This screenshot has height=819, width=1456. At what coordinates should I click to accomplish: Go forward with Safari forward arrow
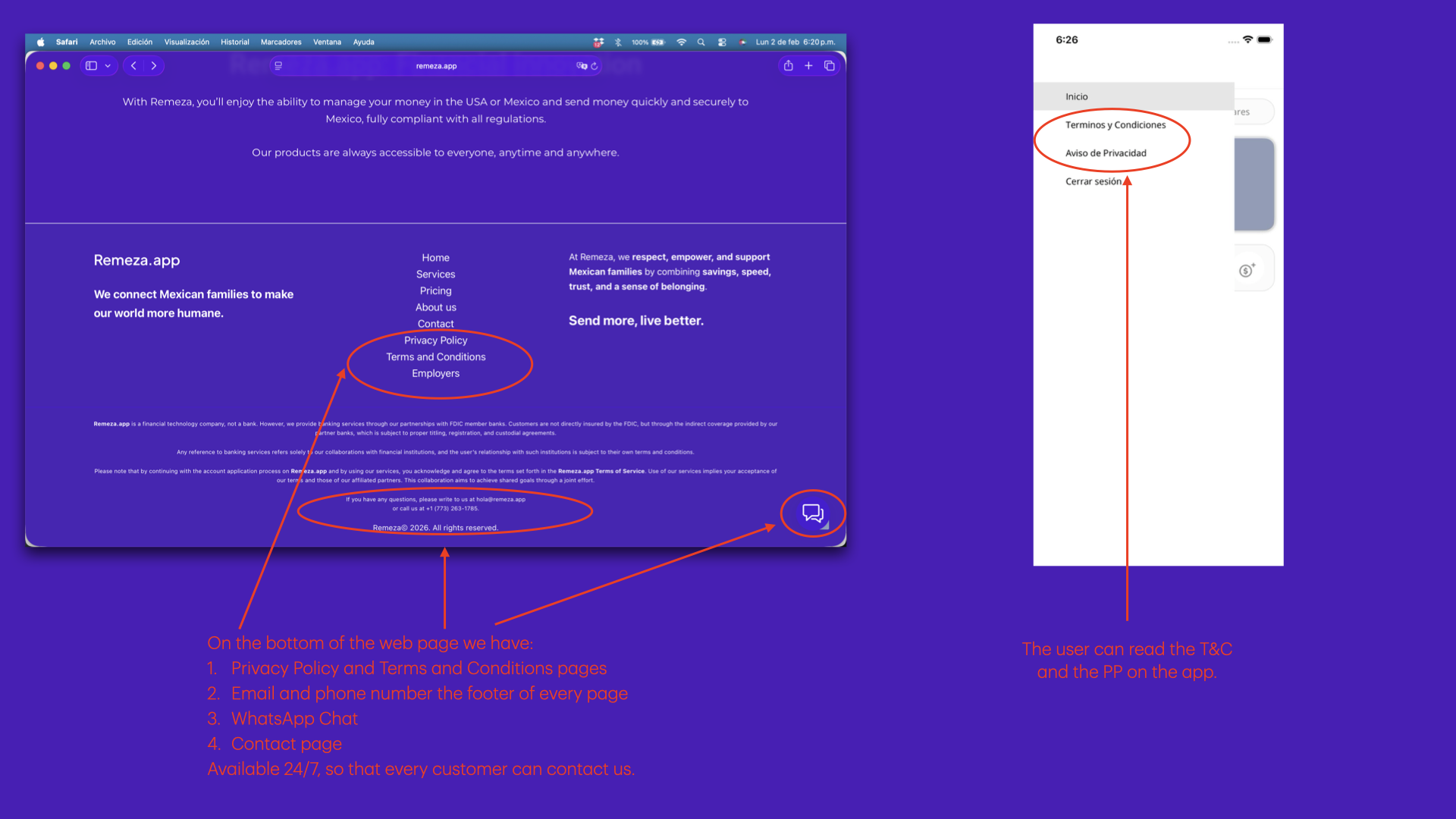[x=154, y=66]
